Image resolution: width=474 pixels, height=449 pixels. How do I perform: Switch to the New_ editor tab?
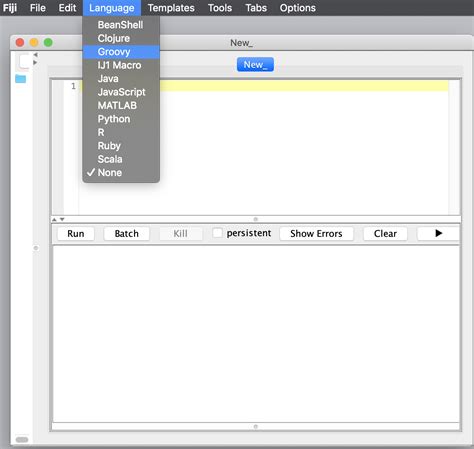pyautogui.click(x=255, y=64)
